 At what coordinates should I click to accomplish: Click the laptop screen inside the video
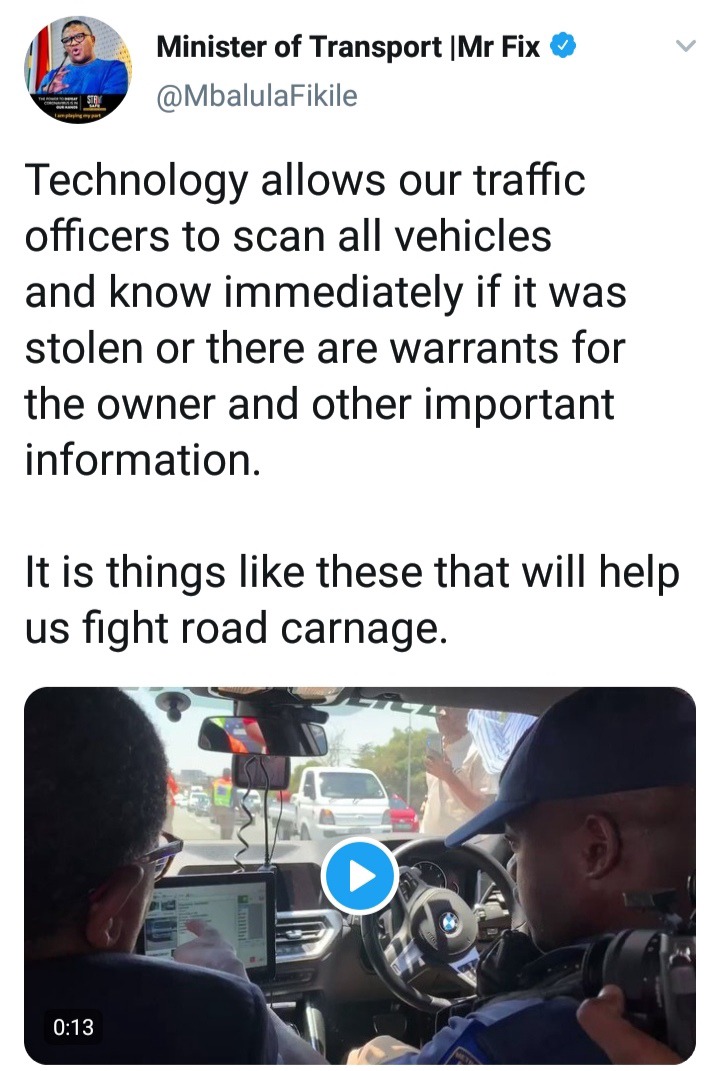tap(207, 919)
